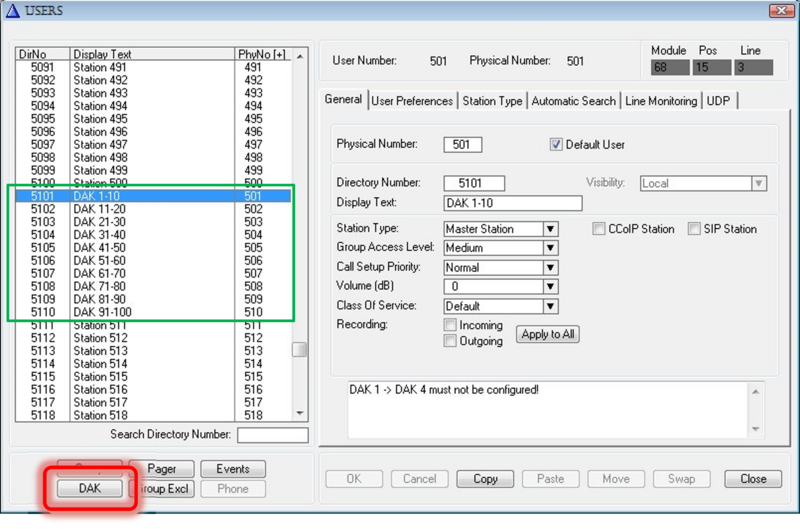Click the Directory Number input field
The height and width of the screenshot is (529, 800).
point(474,183)
